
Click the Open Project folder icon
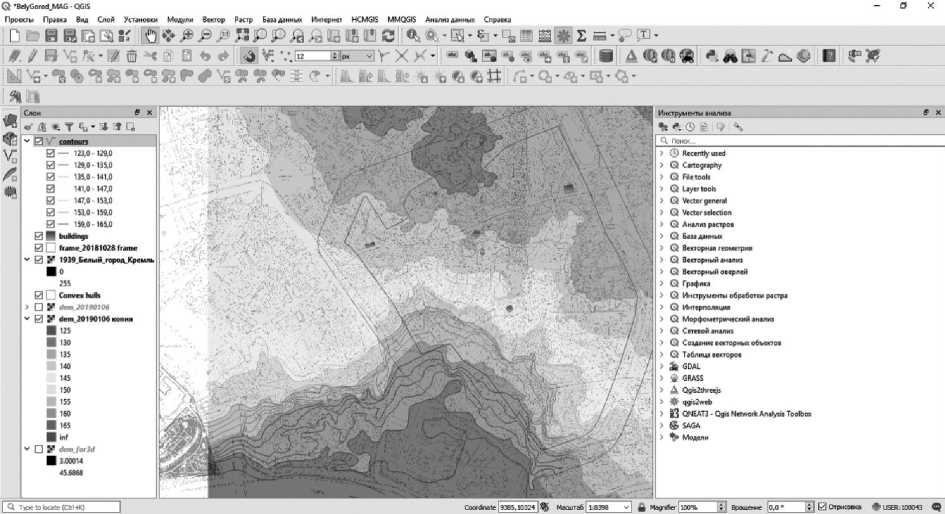click(33, 36)
